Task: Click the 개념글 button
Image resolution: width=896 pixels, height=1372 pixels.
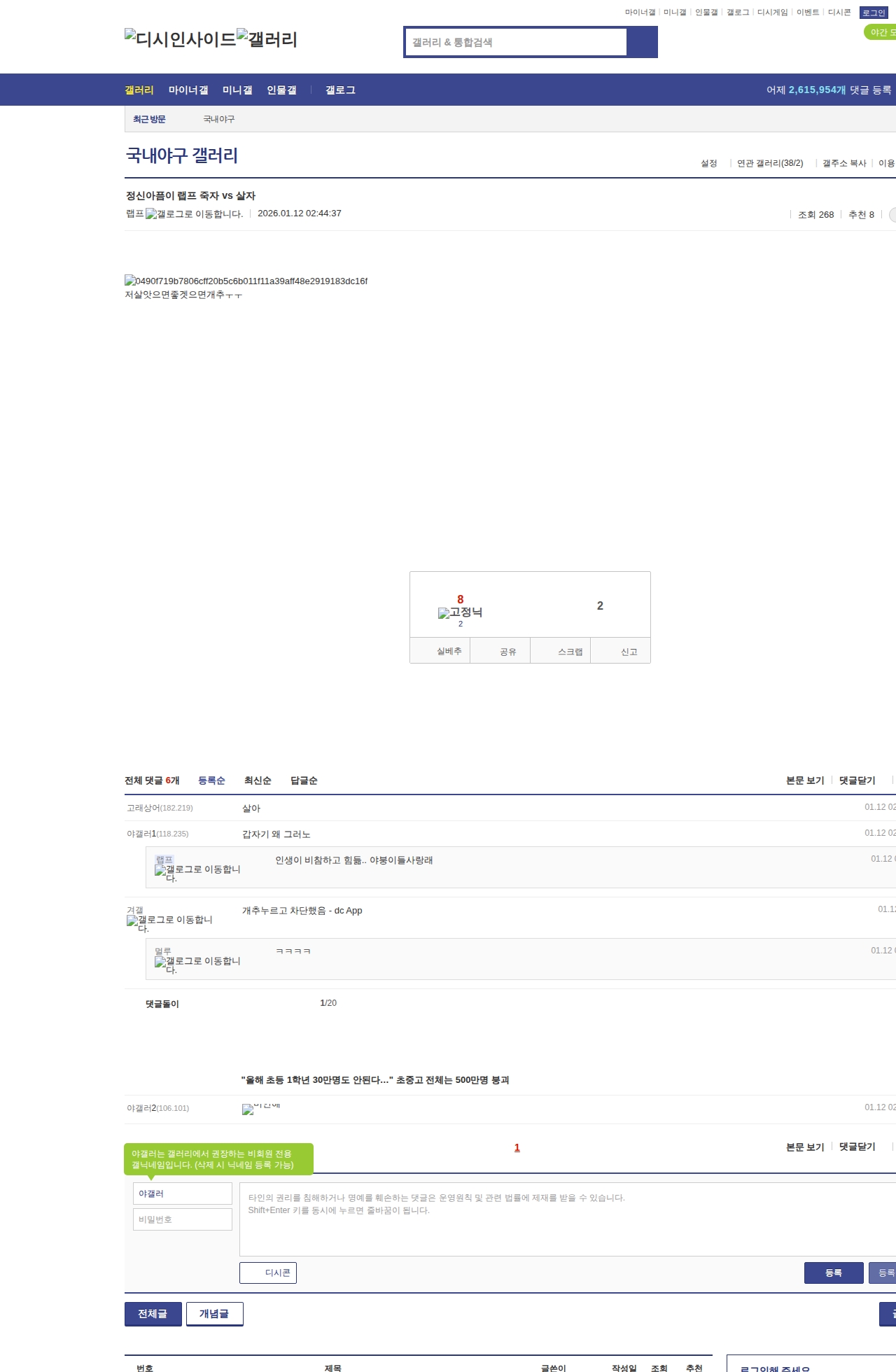Action: [x=214, y=1314]
